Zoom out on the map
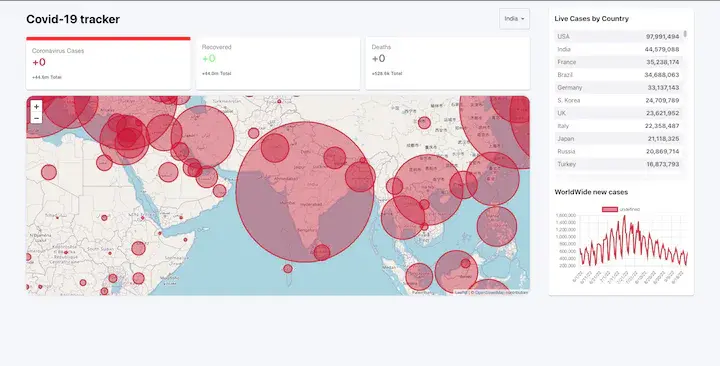The image size is (720, 366). (x=36, y=118)
